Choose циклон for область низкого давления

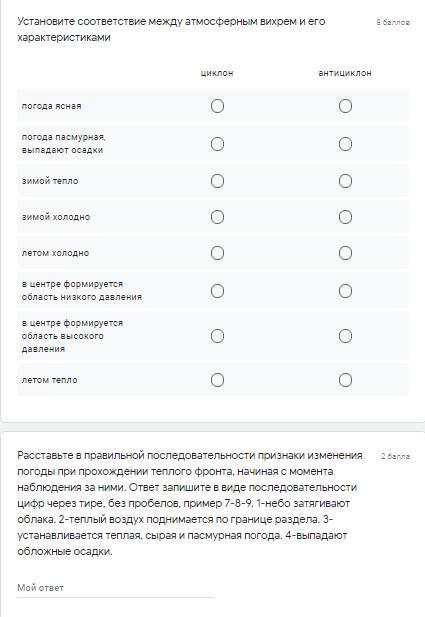tap(217, 291)
